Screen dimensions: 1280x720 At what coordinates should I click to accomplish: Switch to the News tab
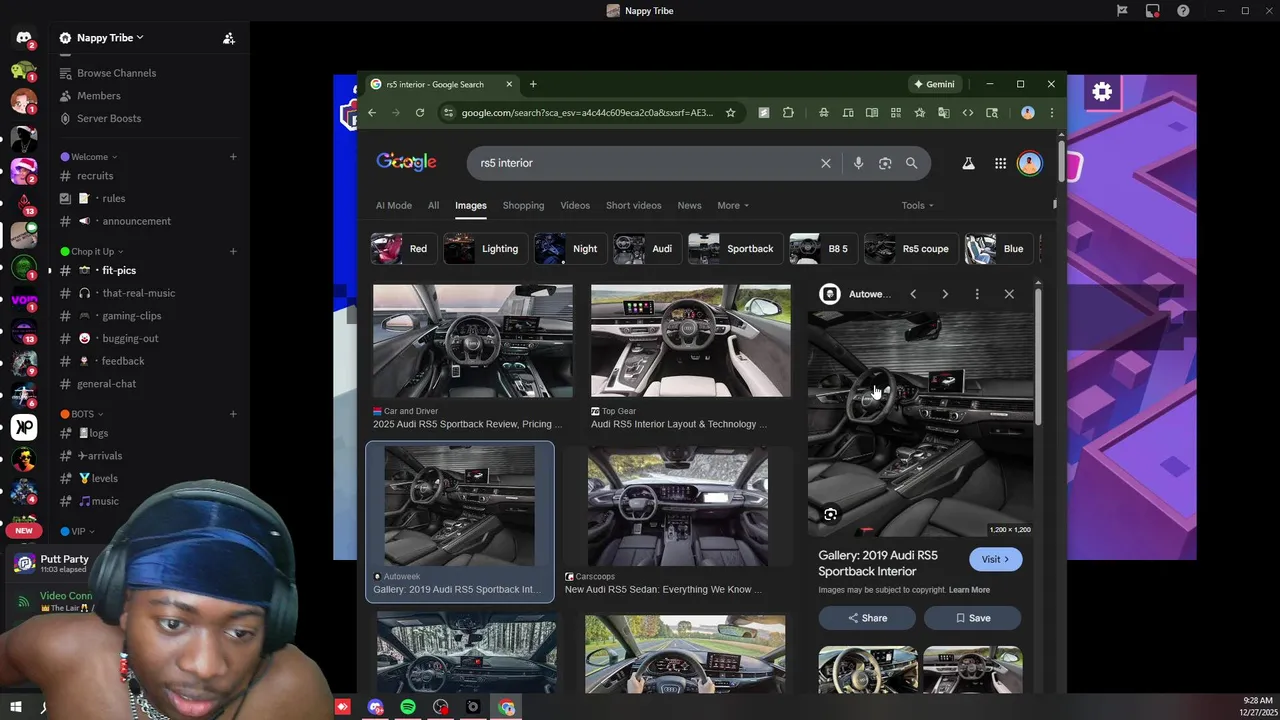click(689, 206)
